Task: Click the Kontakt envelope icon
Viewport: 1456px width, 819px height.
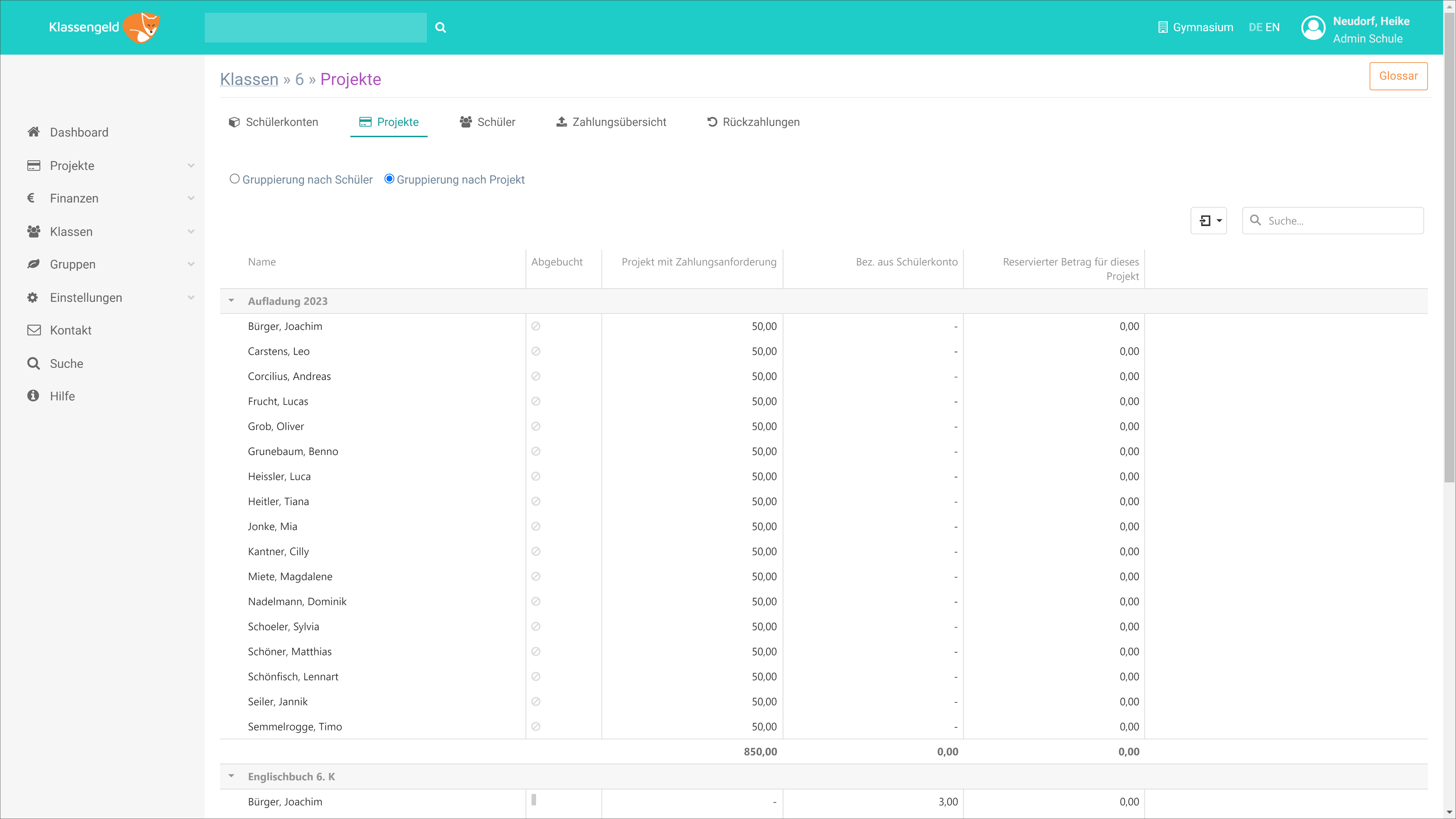Action: coord(34,330)
